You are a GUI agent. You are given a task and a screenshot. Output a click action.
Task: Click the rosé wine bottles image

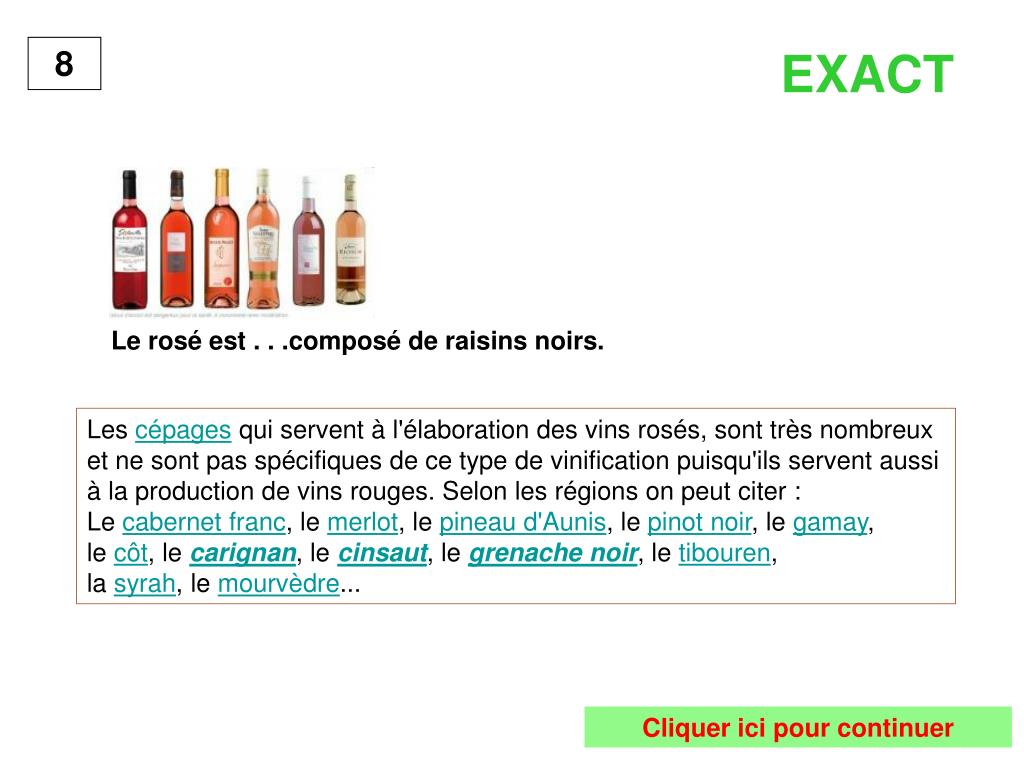[242, 240]
